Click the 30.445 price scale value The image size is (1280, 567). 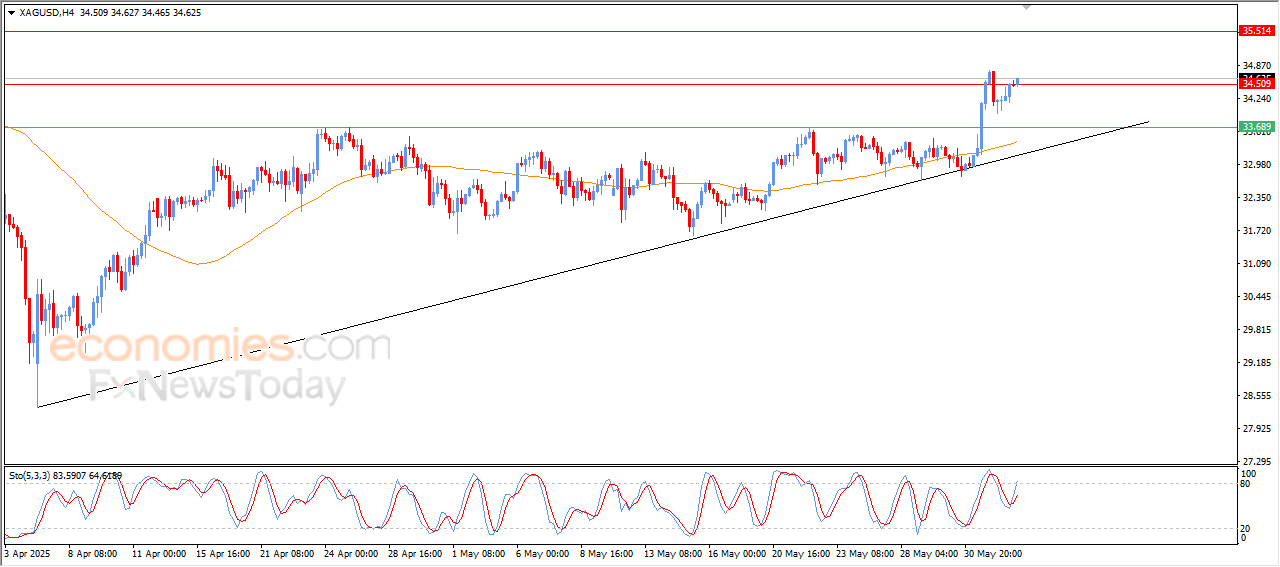(1257, 297)
